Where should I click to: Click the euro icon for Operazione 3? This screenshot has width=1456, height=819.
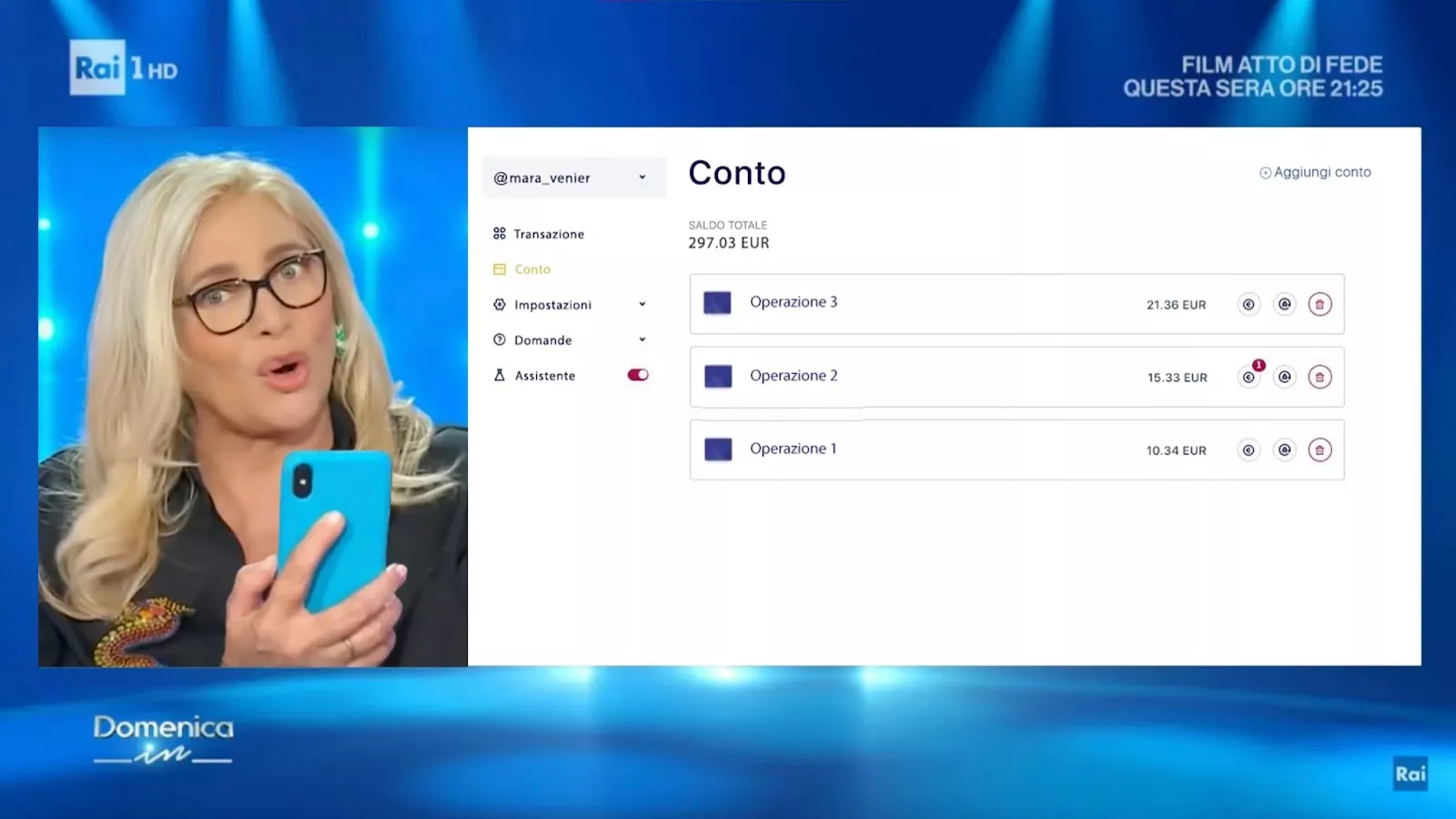click(x=1249, y=304)
